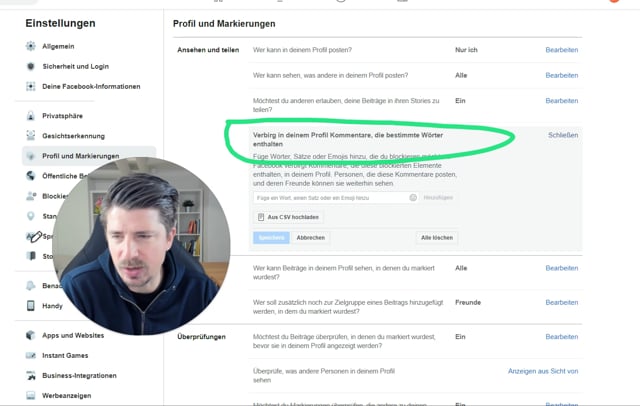
Task: Click the Blockieren people icon
Action: coord(31,196)
